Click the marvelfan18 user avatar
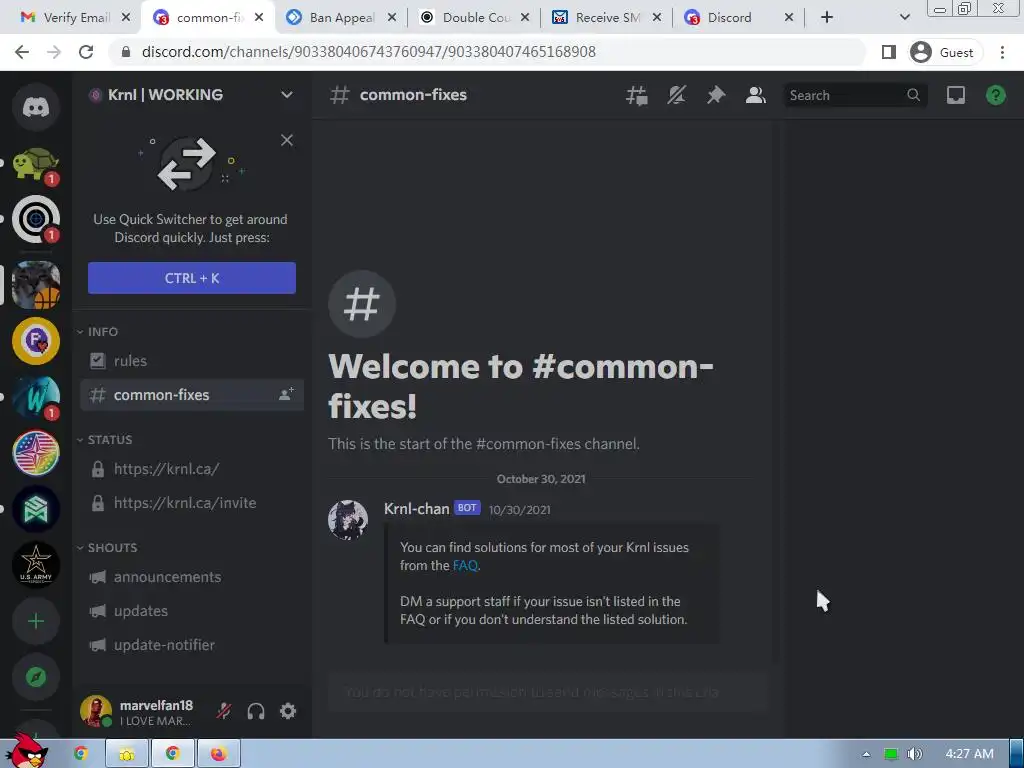1024x768 pixels. click(95, 711)
